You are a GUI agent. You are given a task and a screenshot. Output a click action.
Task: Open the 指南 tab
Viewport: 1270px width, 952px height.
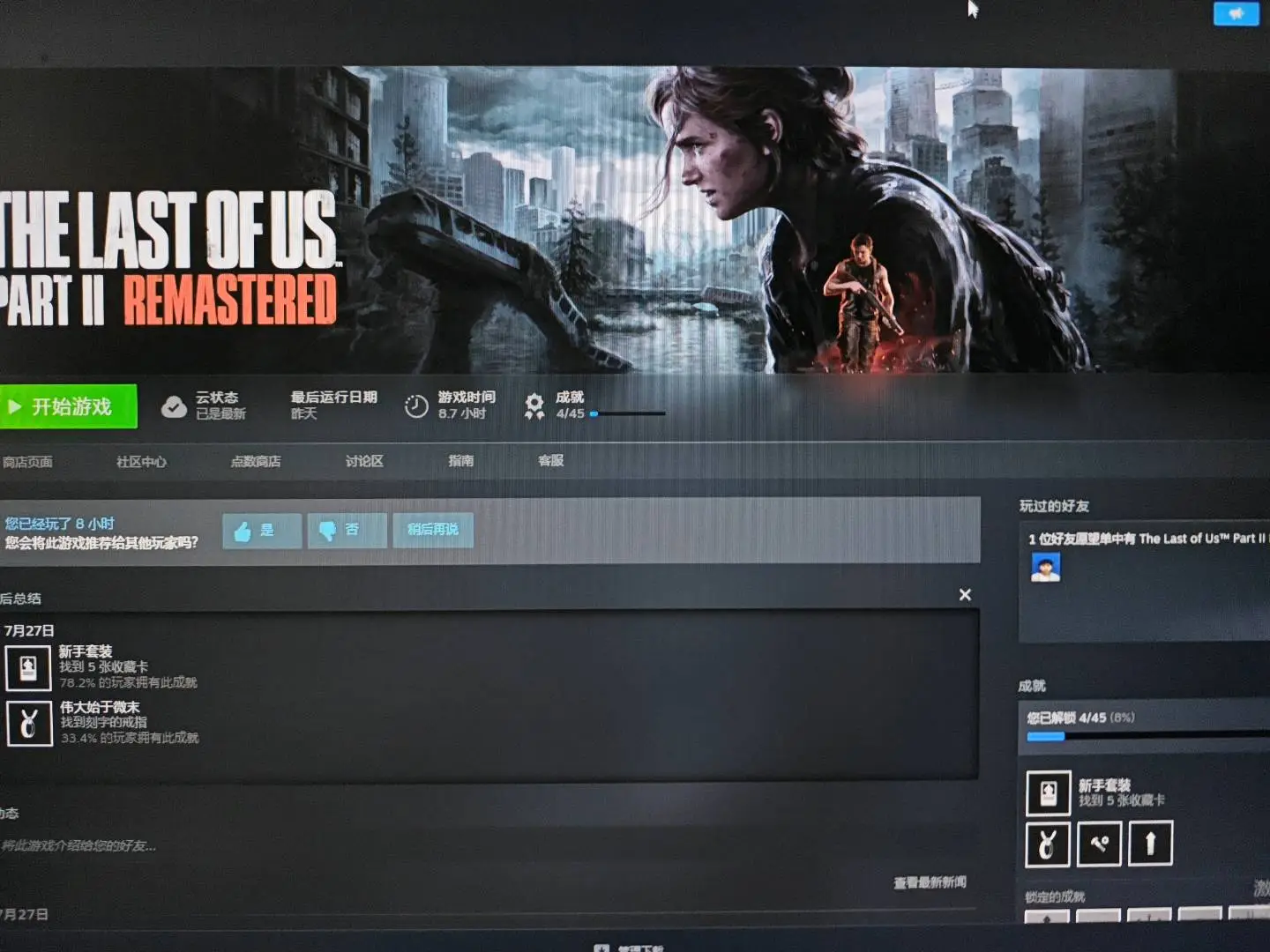point(461,460)
